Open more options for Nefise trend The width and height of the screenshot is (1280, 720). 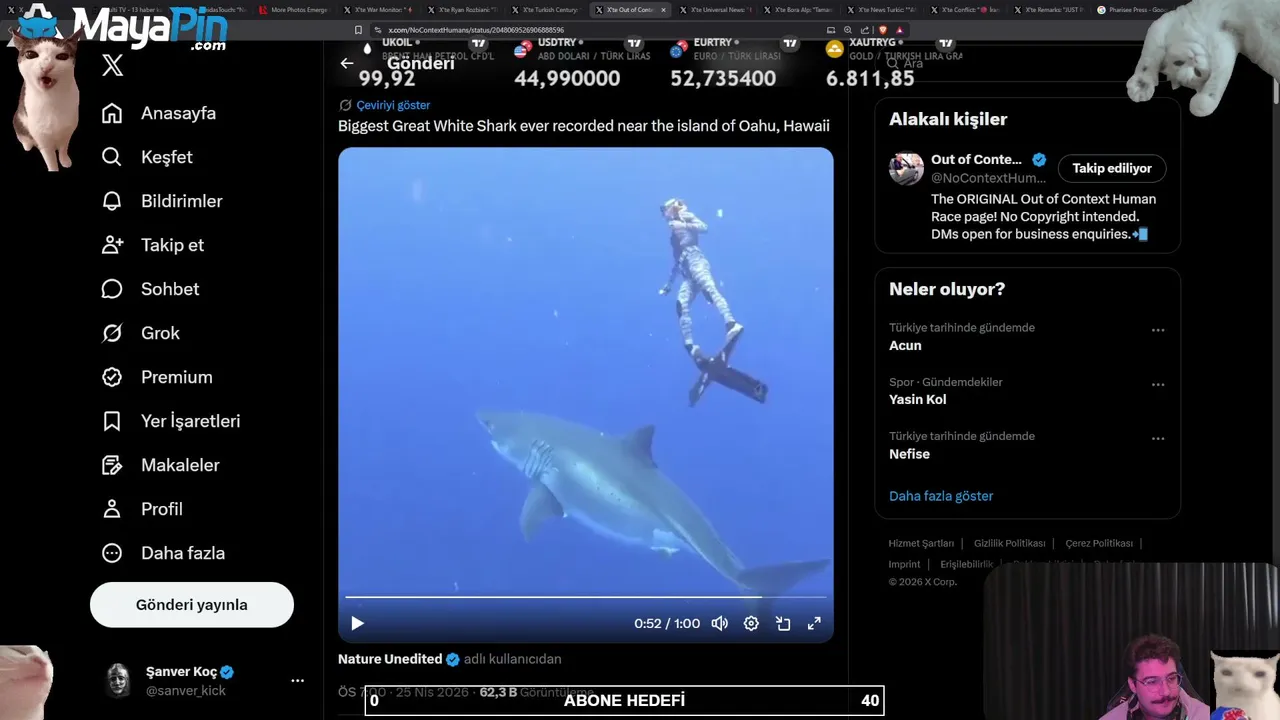tap(1158, 438)
